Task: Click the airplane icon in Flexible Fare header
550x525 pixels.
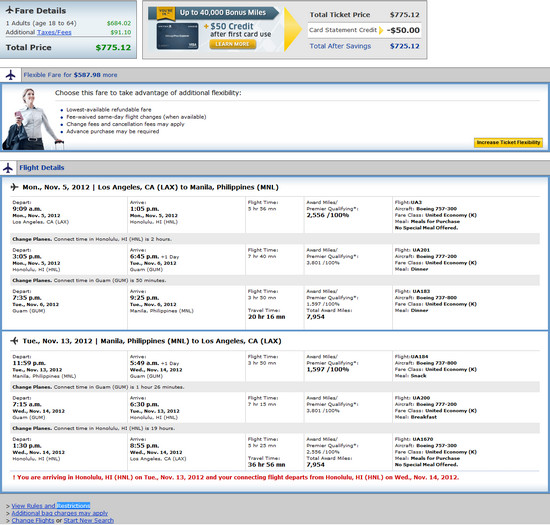Action: [x=11, y=75]
